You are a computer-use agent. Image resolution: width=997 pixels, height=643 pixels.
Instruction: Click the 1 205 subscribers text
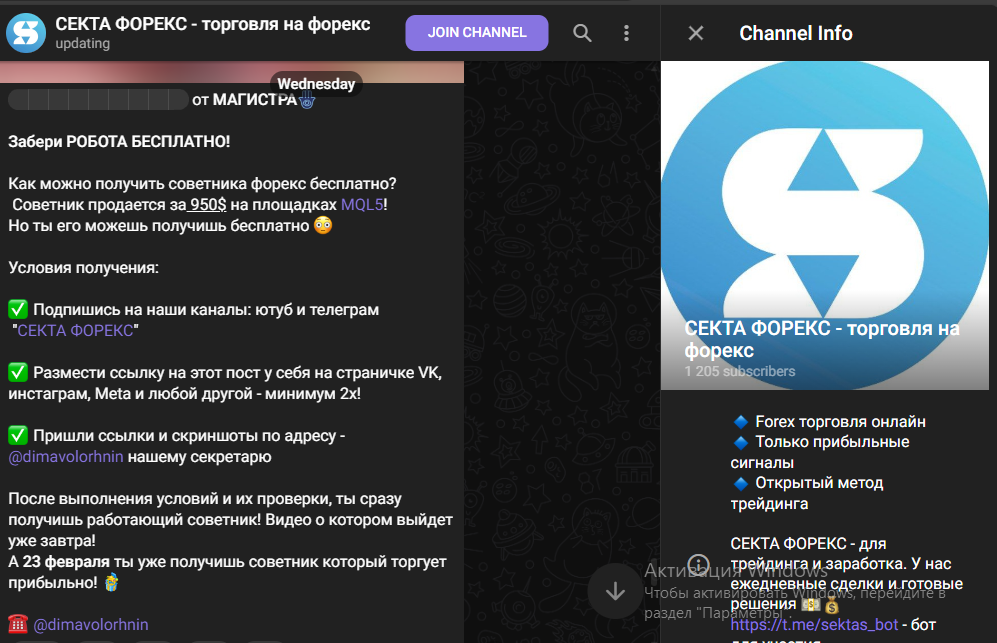coord(739,371)
